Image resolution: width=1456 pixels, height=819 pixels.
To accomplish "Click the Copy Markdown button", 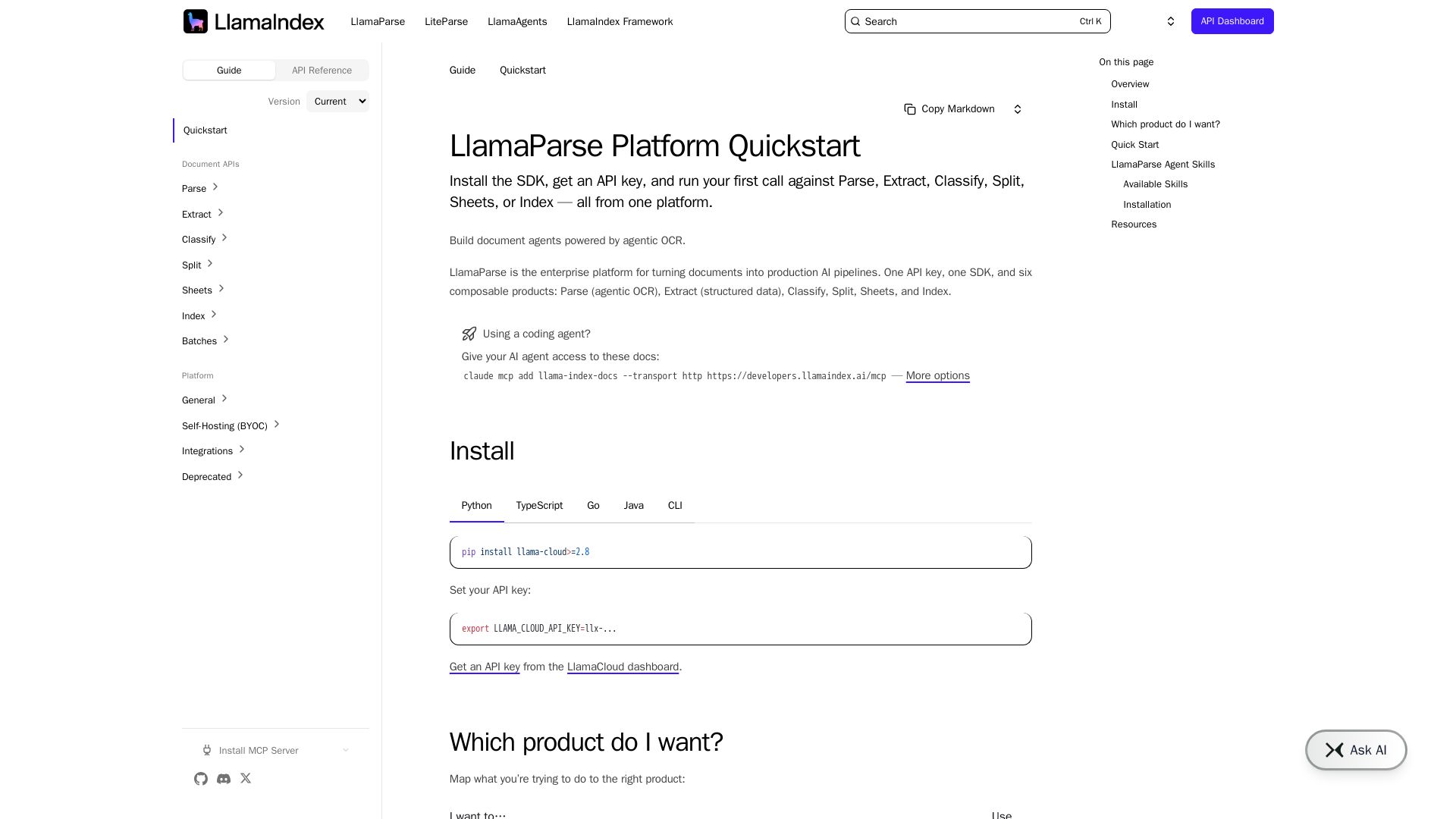I will (x=949, y=109).
